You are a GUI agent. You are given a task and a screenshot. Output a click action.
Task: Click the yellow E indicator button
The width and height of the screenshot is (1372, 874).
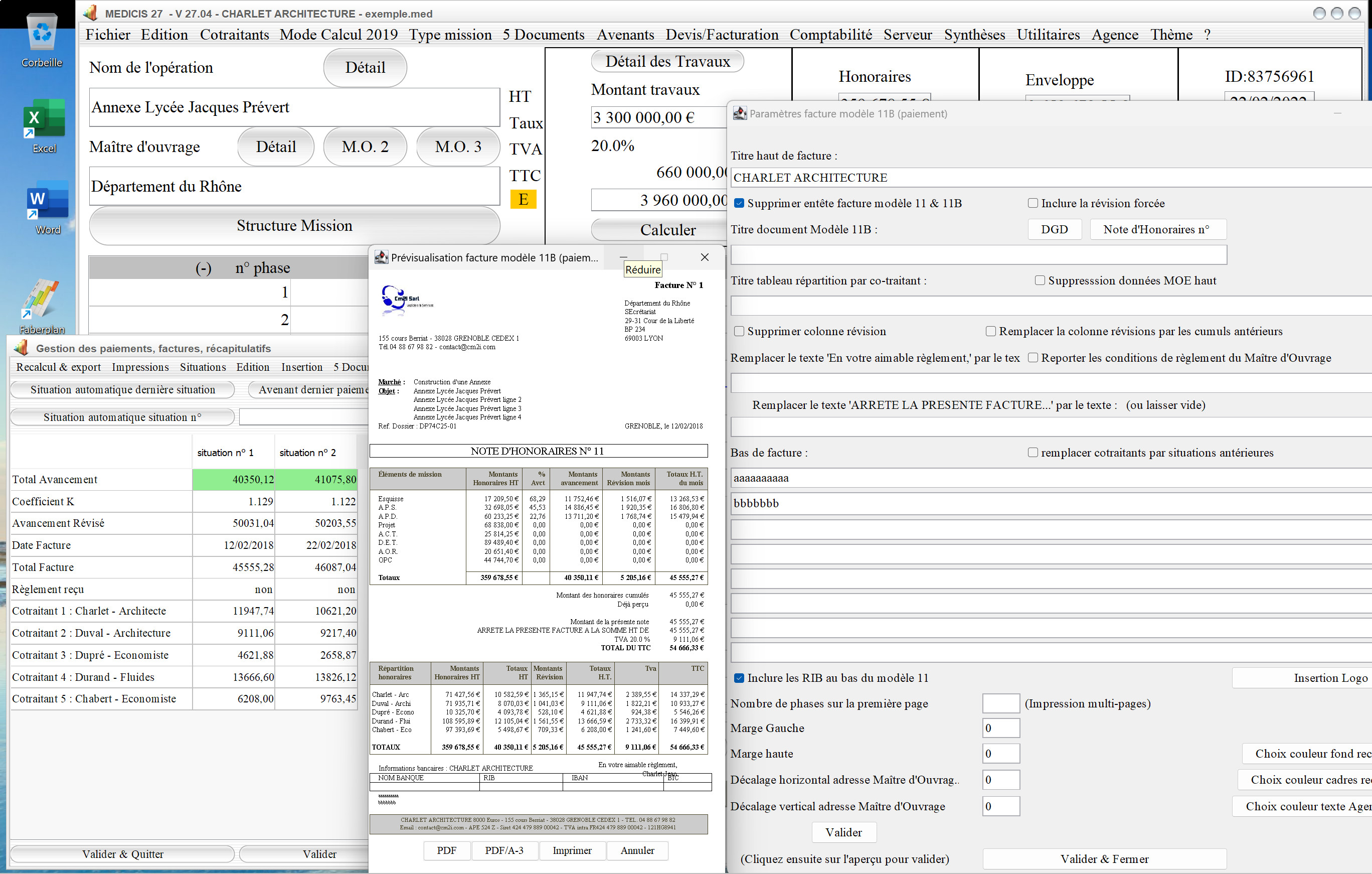(x=523, y=200)
